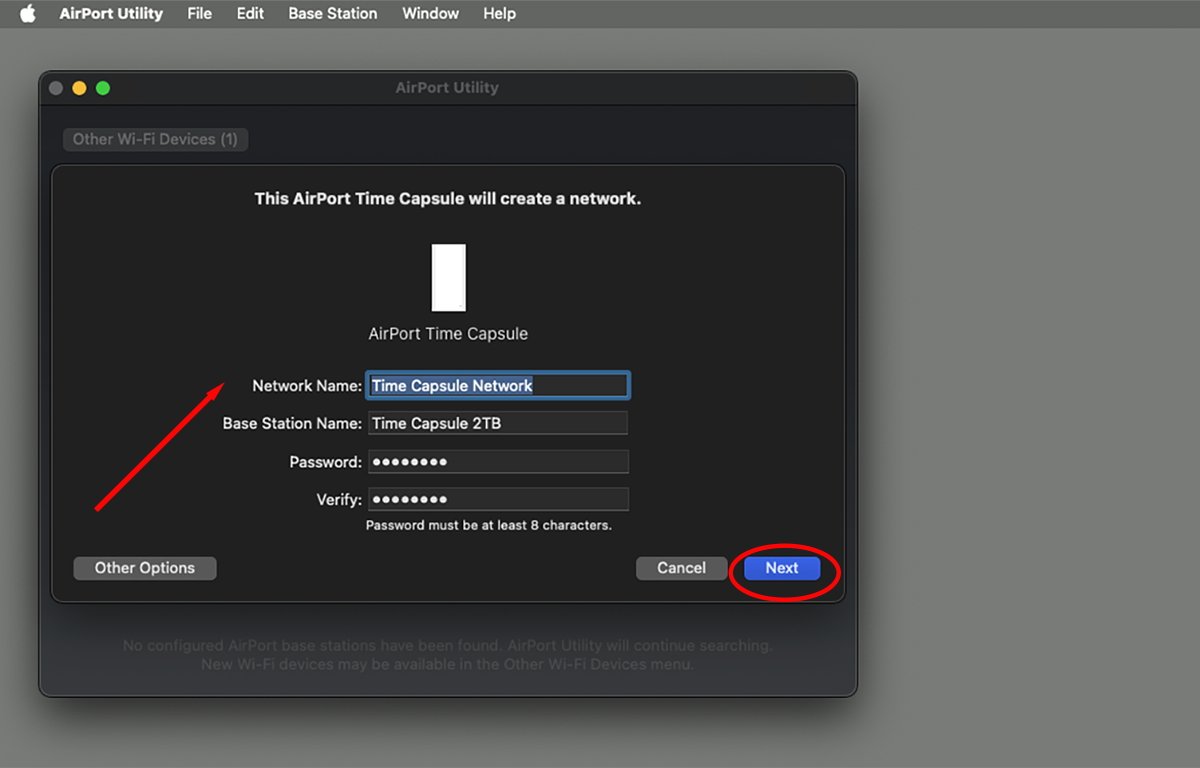The width and height of the screenshot is (1200, 768).
Task: Click the Base Station Name field
Action: coord(498,423)
